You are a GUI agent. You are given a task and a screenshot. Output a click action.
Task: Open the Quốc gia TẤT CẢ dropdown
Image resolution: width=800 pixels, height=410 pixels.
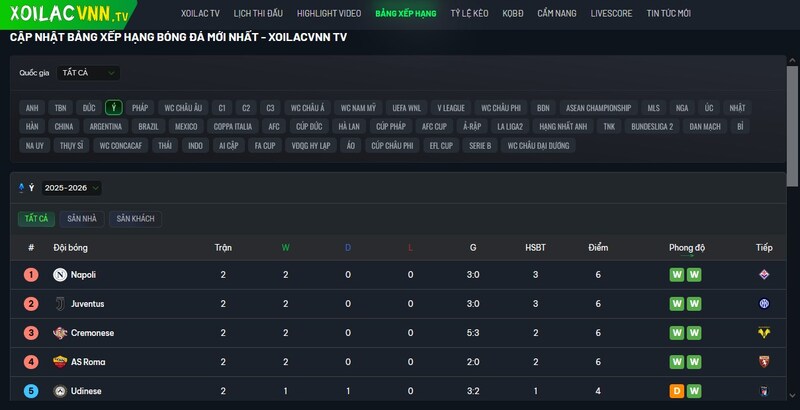(x=88, y=73)
